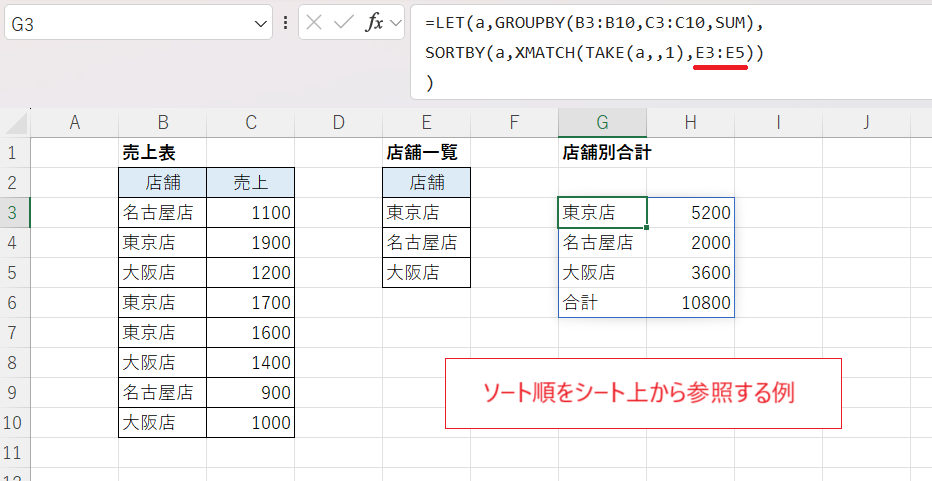Click the 店舗一覧 title cell

point(427,153)
